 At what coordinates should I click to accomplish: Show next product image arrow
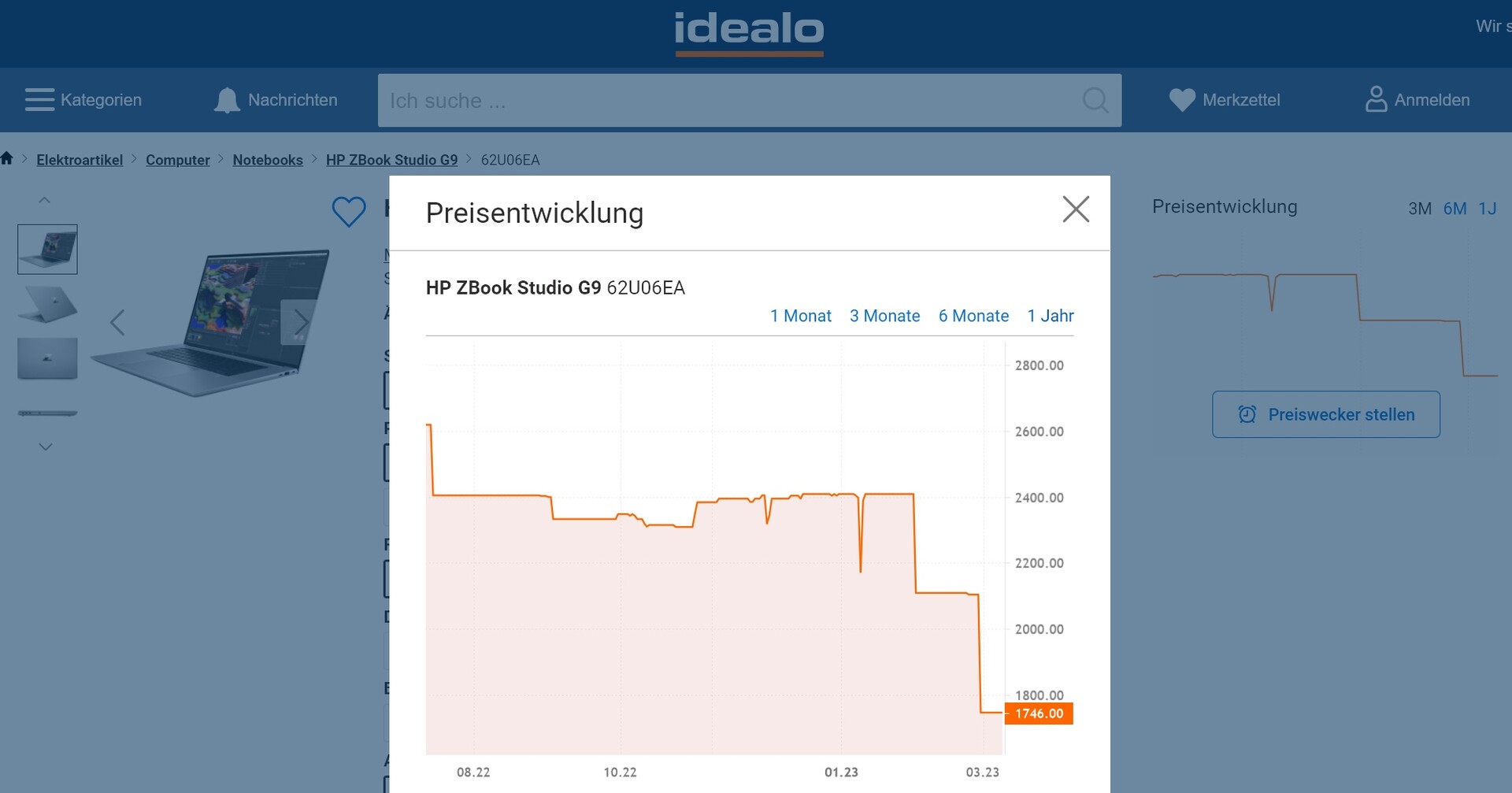300,322
